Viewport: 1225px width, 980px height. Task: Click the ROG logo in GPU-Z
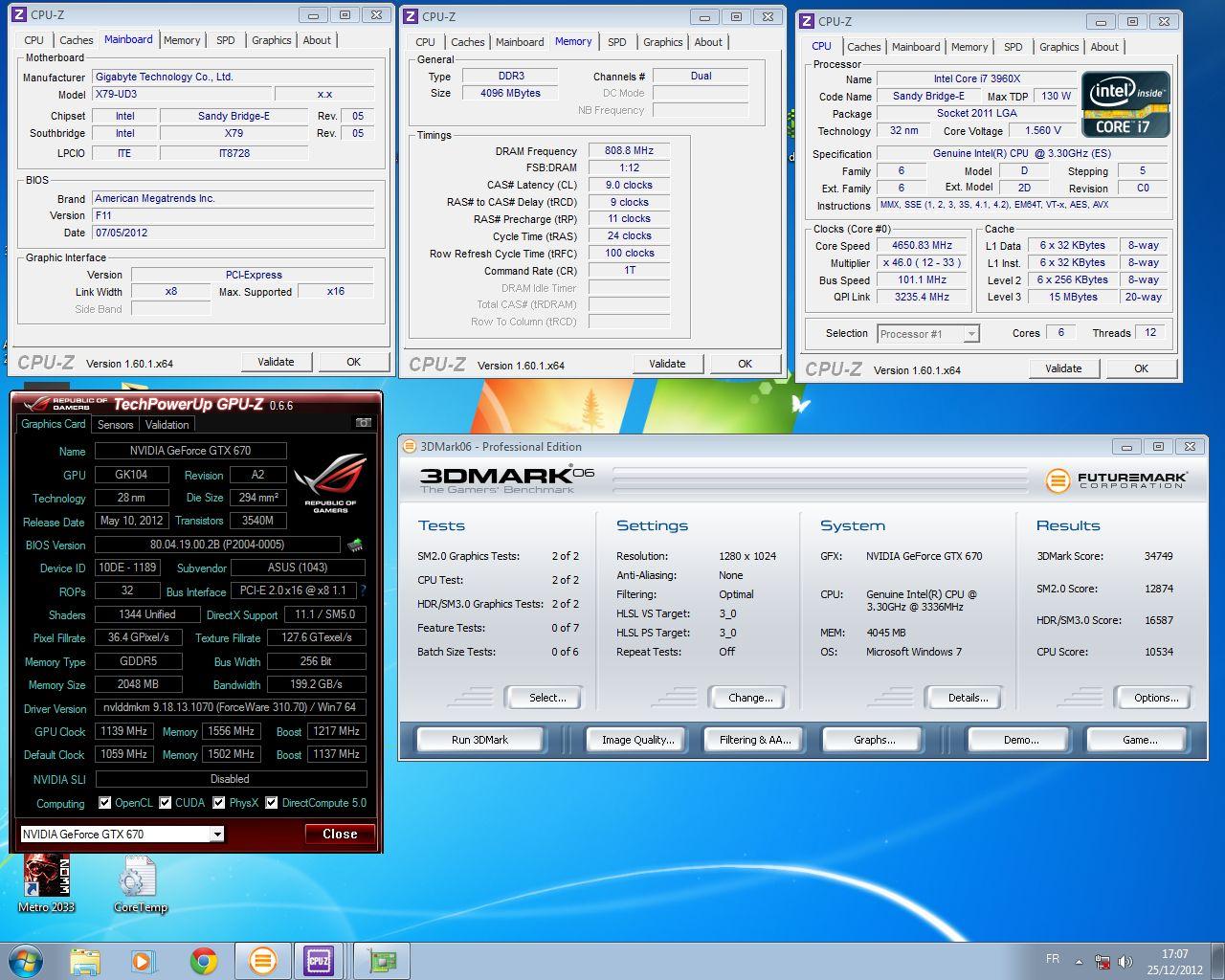tap(330, 484)
